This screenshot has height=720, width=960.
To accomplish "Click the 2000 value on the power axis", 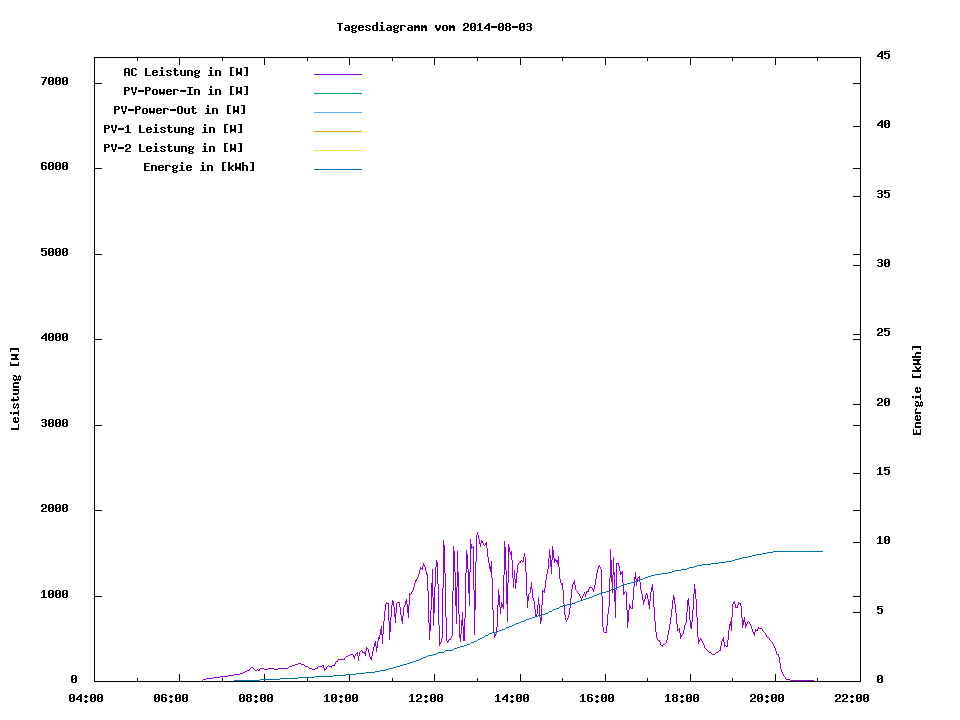I will 54,509.
